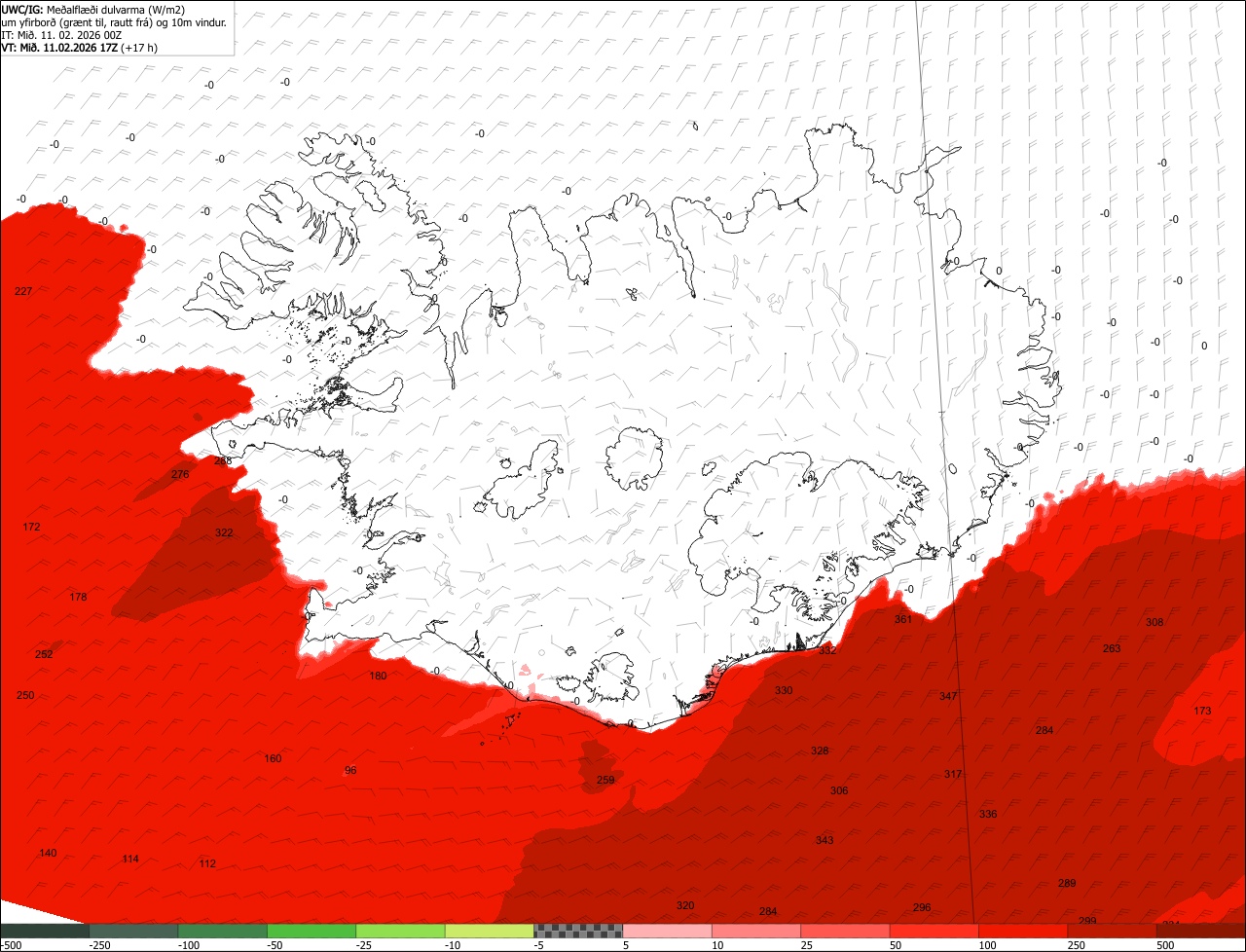
Task: Click the flux value 330
Action: tap(784, 690)
